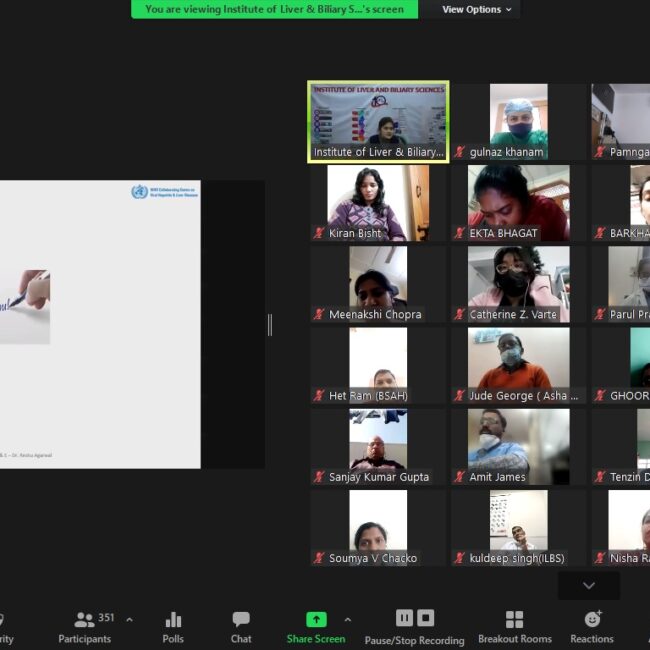Open the Participants panel
The height and width of the screenshot is (650, 650).
click(86, 626)
